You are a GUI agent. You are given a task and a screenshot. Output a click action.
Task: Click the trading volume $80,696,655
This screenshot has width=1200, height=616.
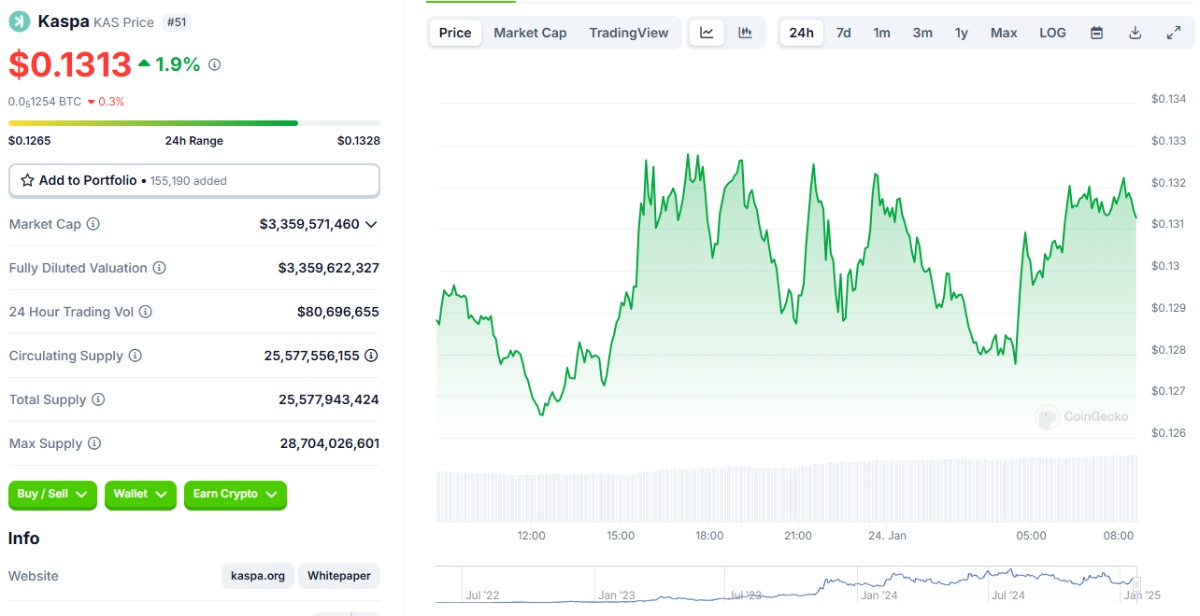tap(338, 312)
